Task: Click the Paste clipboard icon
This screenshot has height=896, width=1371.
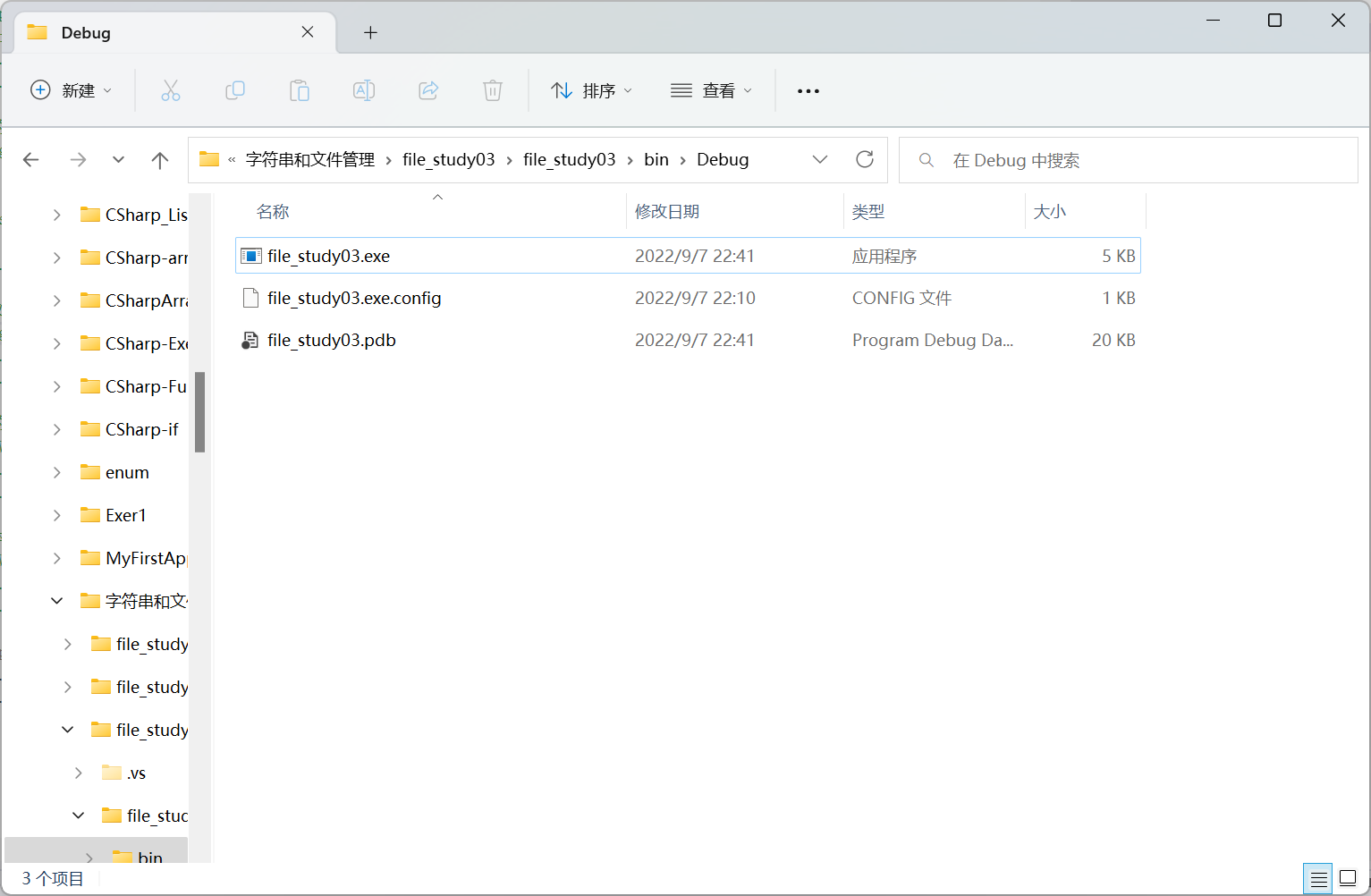Action: coord(300,90)
